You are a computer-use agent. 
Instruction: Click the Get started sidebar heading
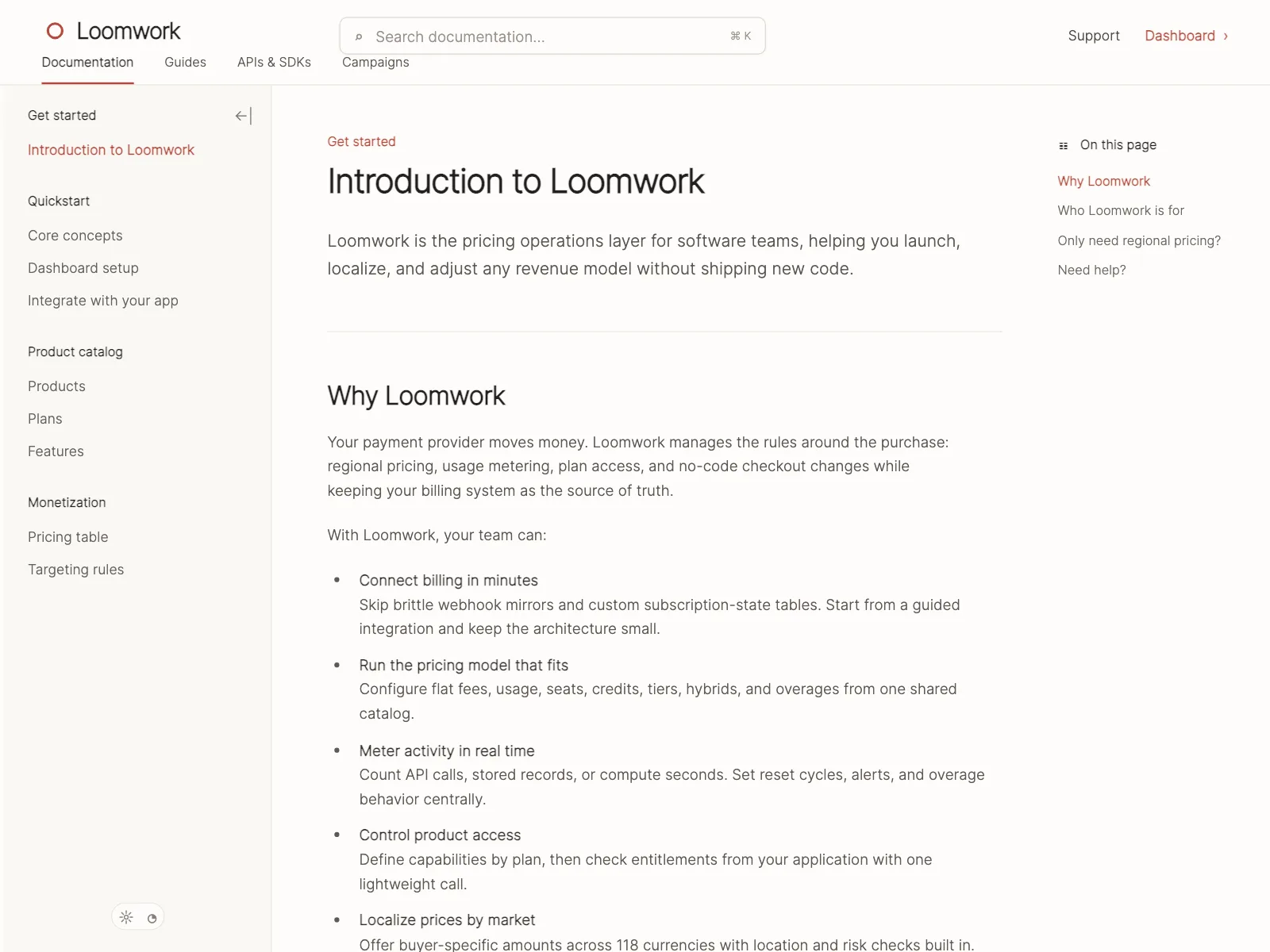click(x=62, y=115)
